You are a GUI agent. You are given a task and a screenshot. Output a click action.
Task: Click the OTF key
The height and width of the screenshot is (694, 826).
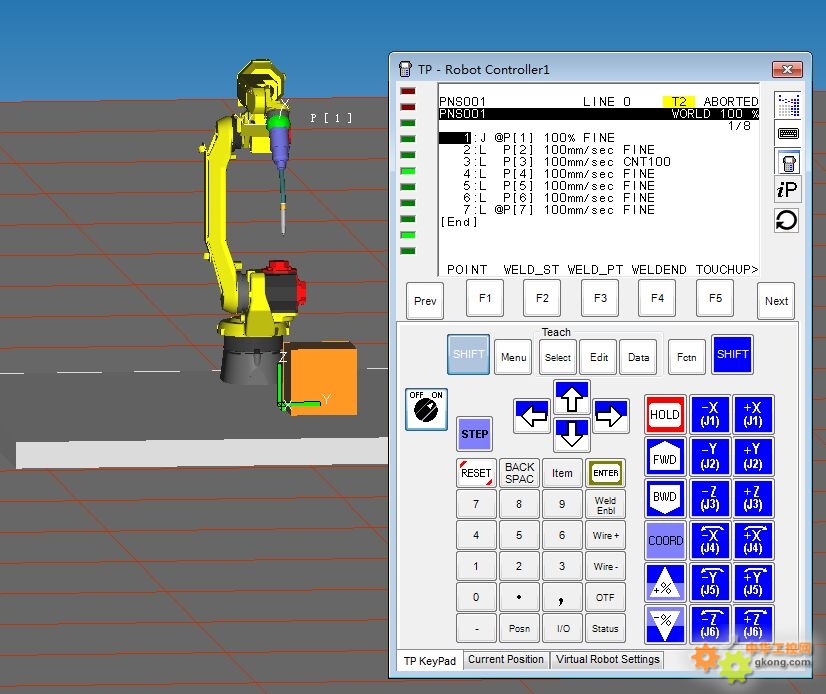pyautogui.click(x=605, y=598)
